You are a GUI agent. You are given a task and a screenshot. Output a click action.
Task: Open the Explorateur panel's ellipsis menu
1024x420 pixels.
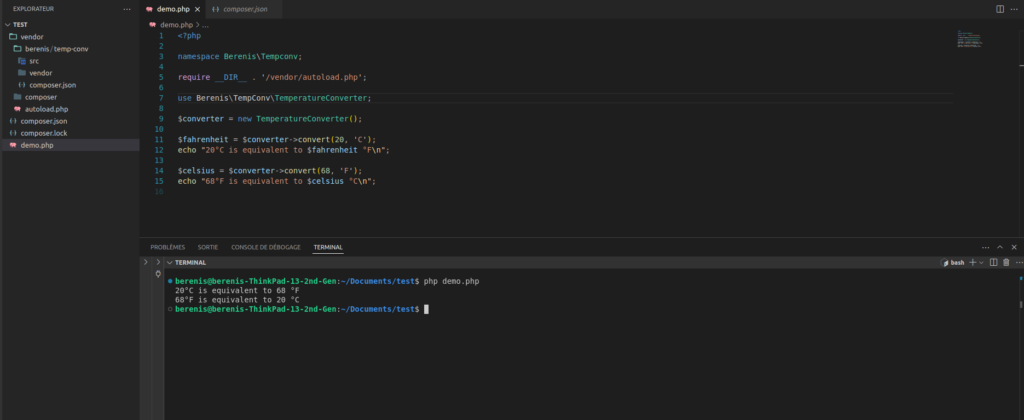tap(126, 9)
